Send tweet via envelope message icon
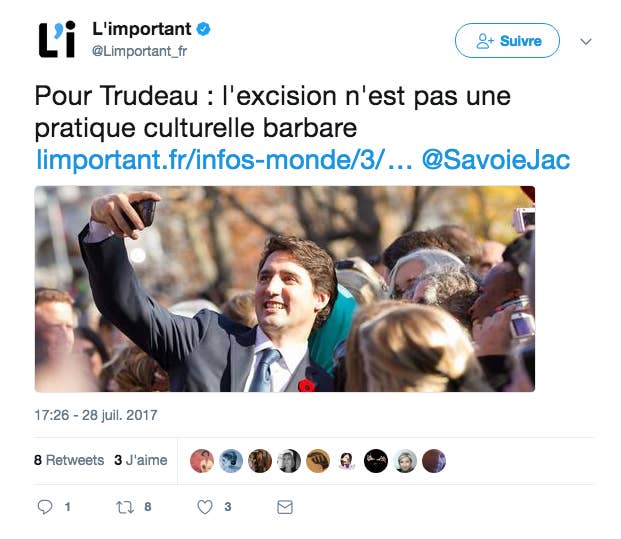 (x=285, y=507)
